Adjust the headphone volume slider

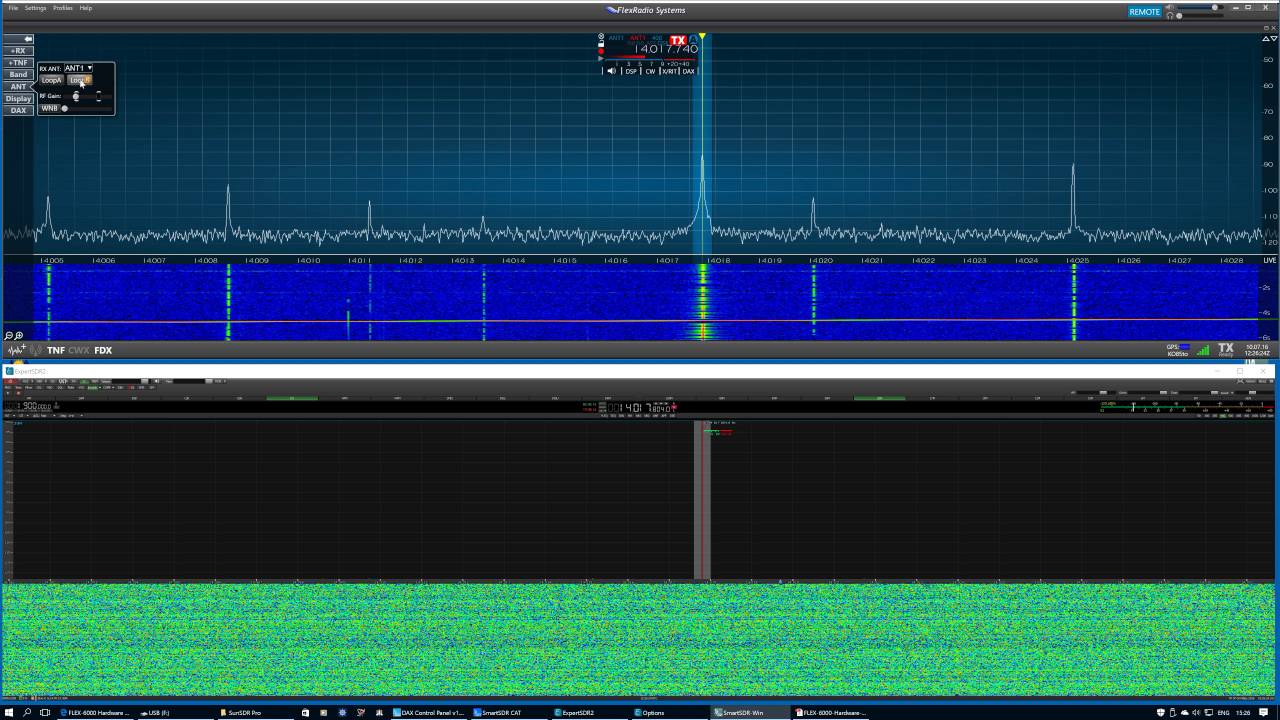click(x=1200, y=16)
